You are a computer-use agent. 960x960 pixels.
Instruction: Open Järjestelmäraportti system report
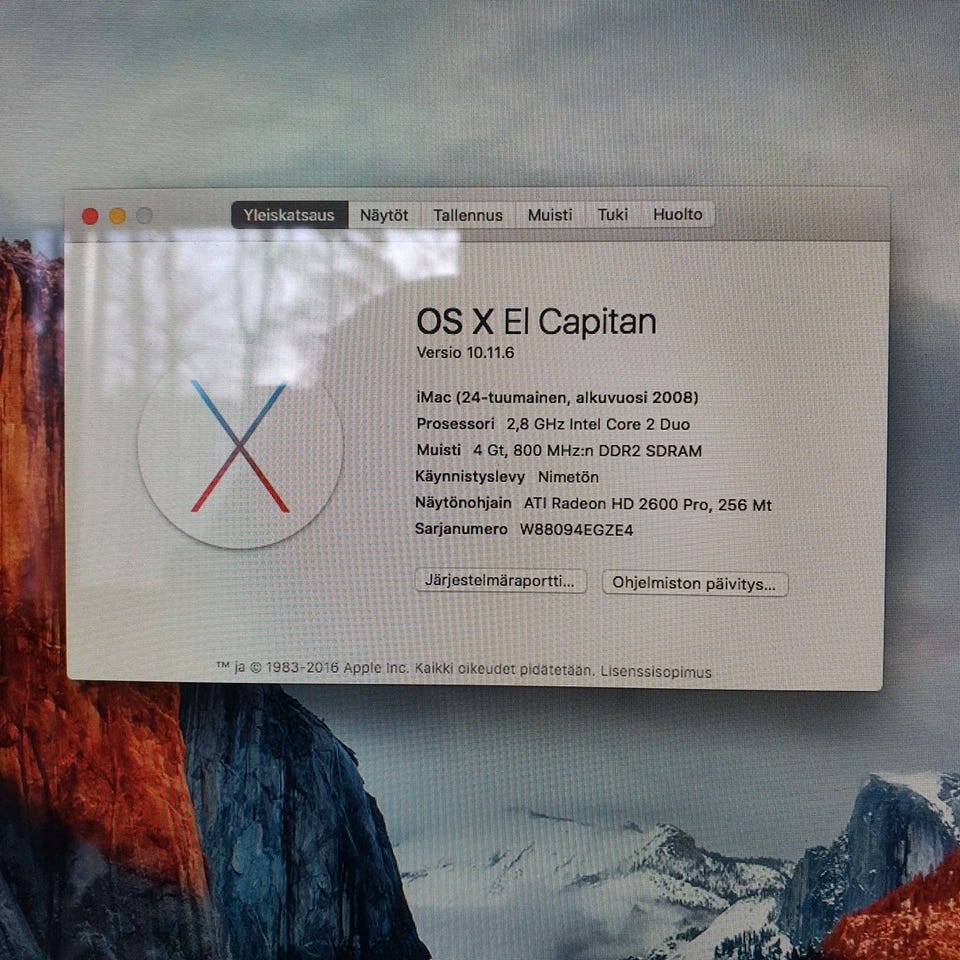click(x=500, y=580)
